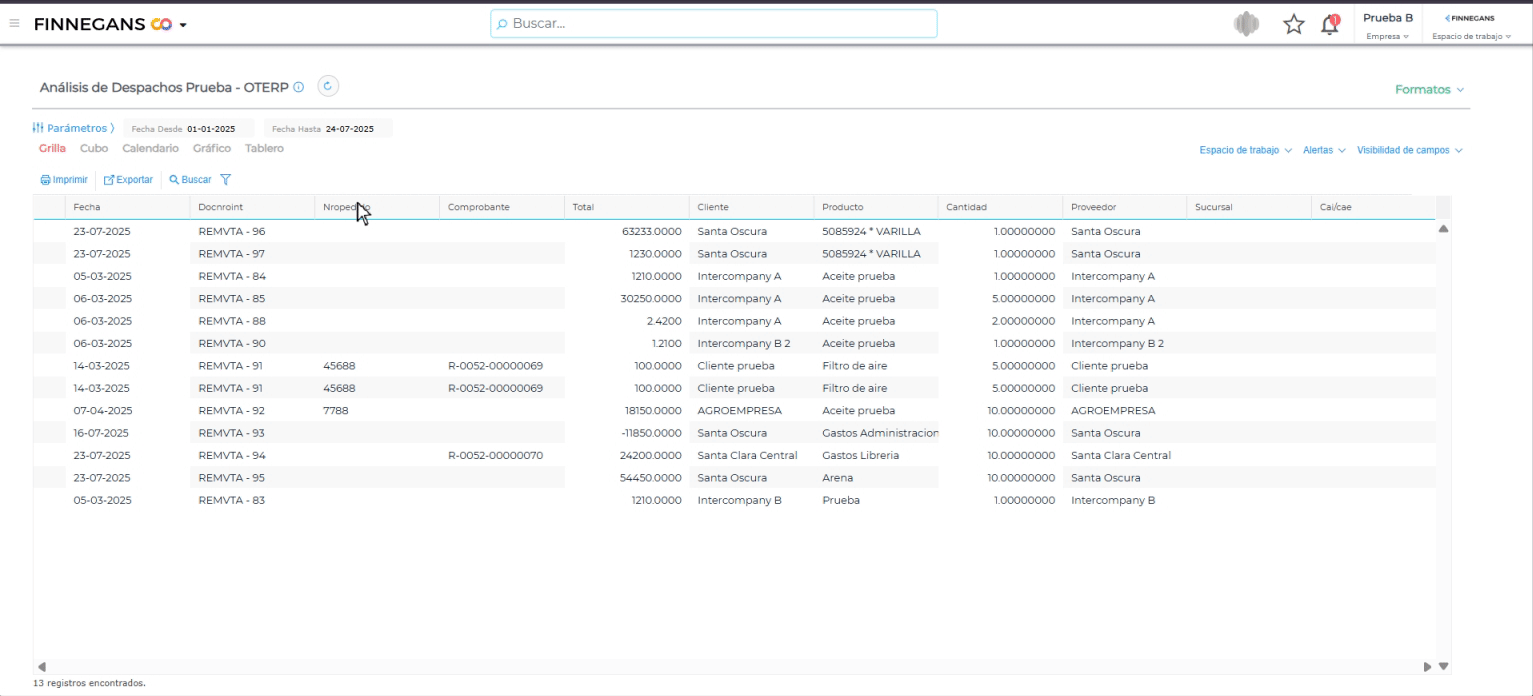The image size is (1533, 696).
Task: Switch to the Gráfico tab
Action: [211, 148]
